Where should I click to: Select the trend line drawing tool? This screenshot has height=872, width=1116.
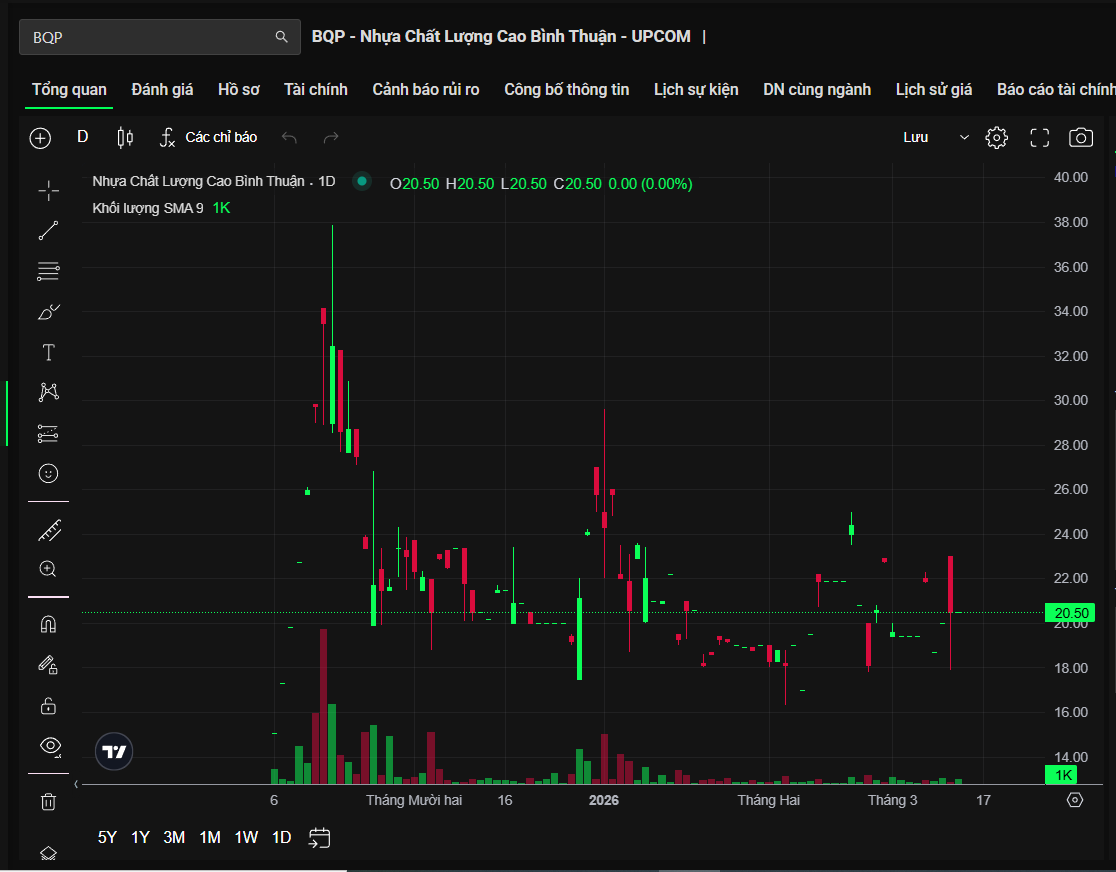pos(48,231)
